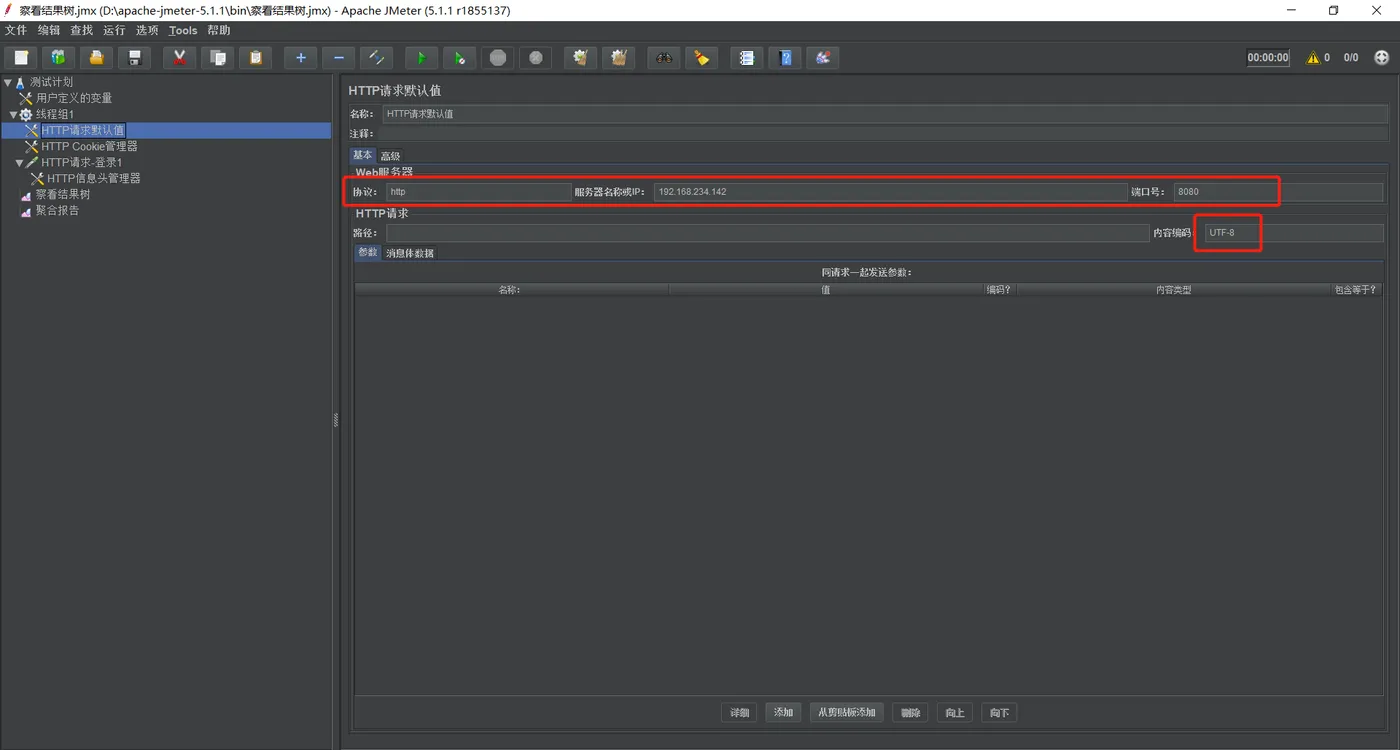The width and height of the screenshot is (1400, 750).
Task: Click the 内容类型 column header
Action: 1173,290
